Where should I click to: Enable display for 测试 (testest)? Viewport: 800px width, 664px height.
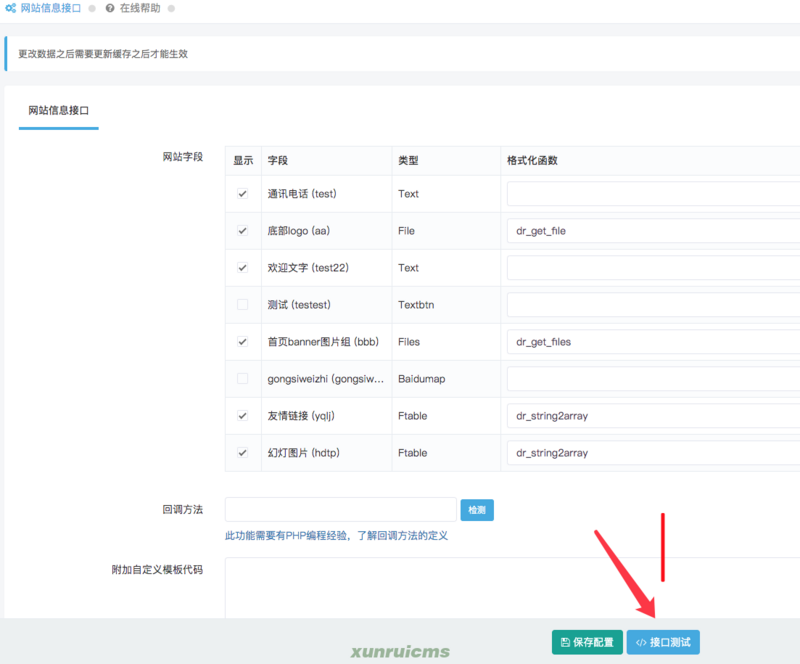point(242,305)
